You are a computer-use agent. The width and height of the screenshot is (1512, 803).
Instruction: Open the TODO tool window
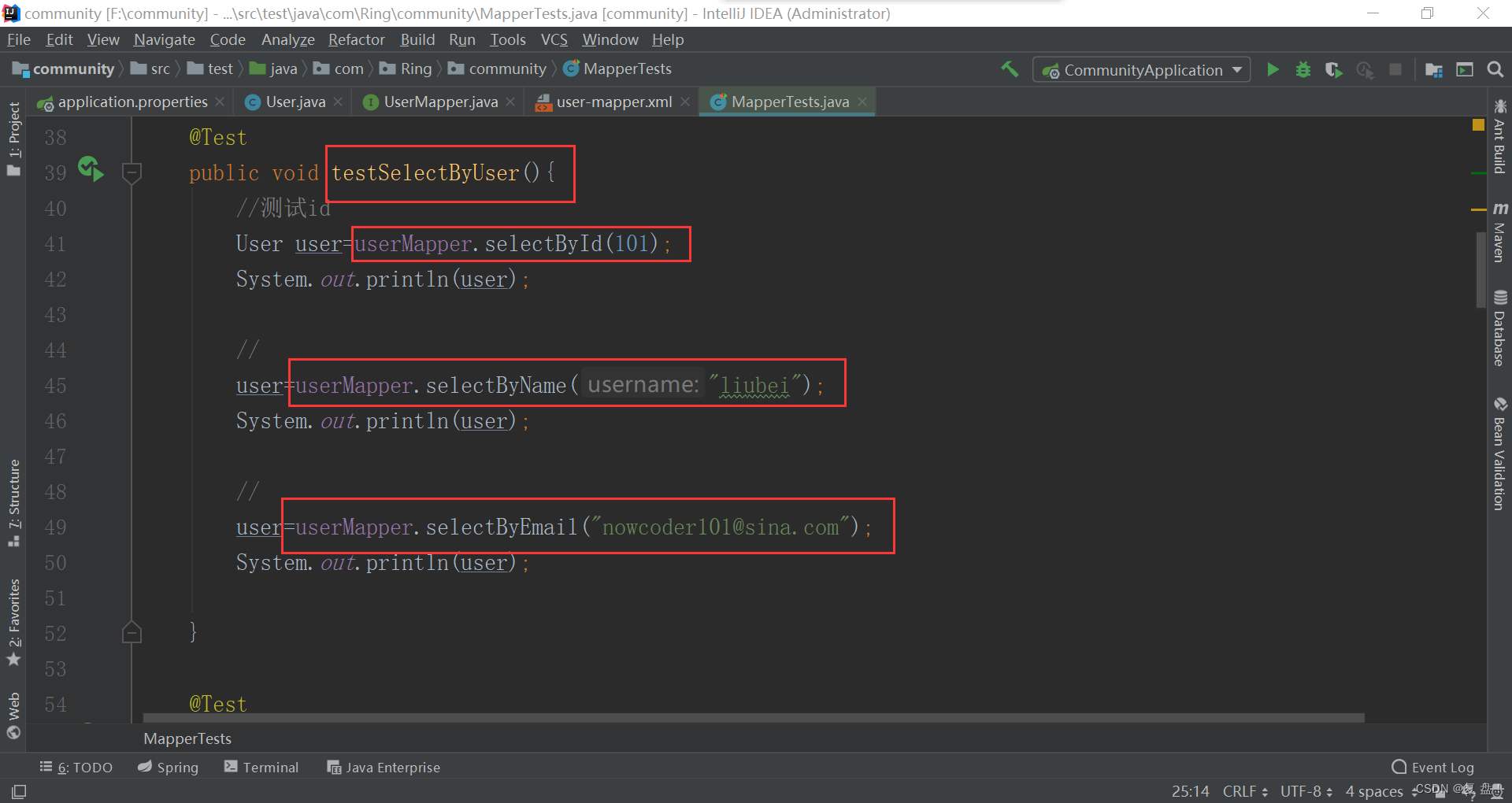[x=76, y=767]
